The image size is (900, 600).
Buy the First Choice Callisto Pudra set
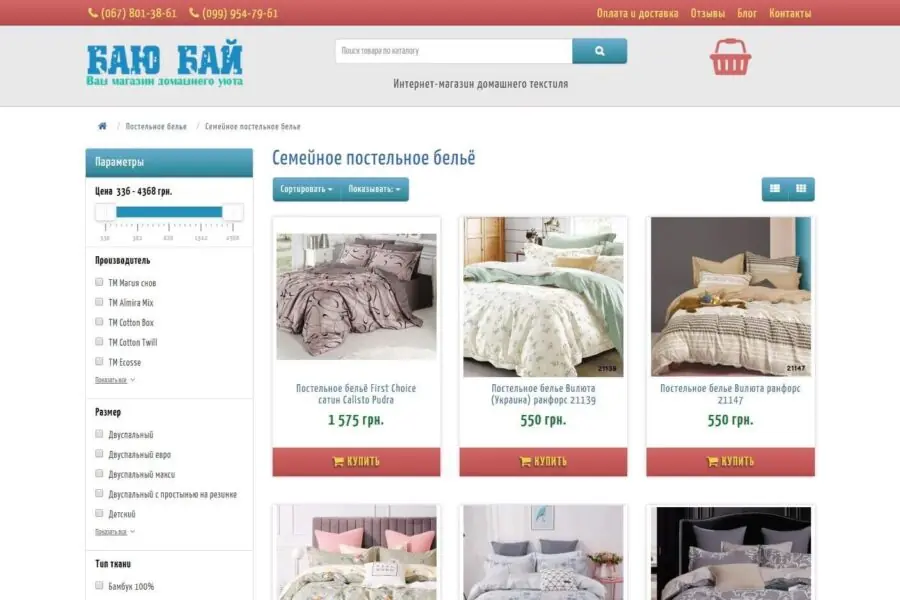point(356,462)
